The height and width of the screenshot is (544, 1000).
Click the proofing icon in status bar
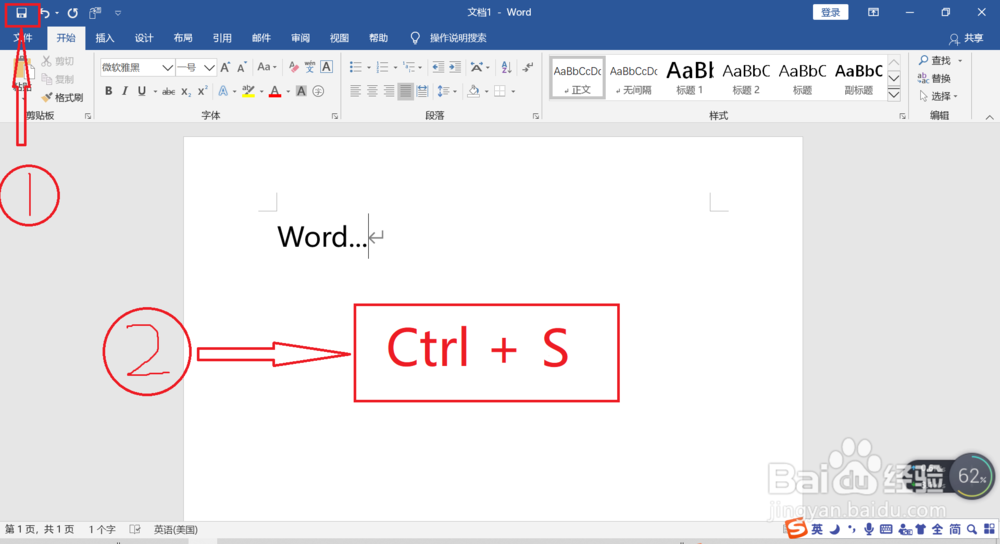pyautogui.click(x=135, y=529)
